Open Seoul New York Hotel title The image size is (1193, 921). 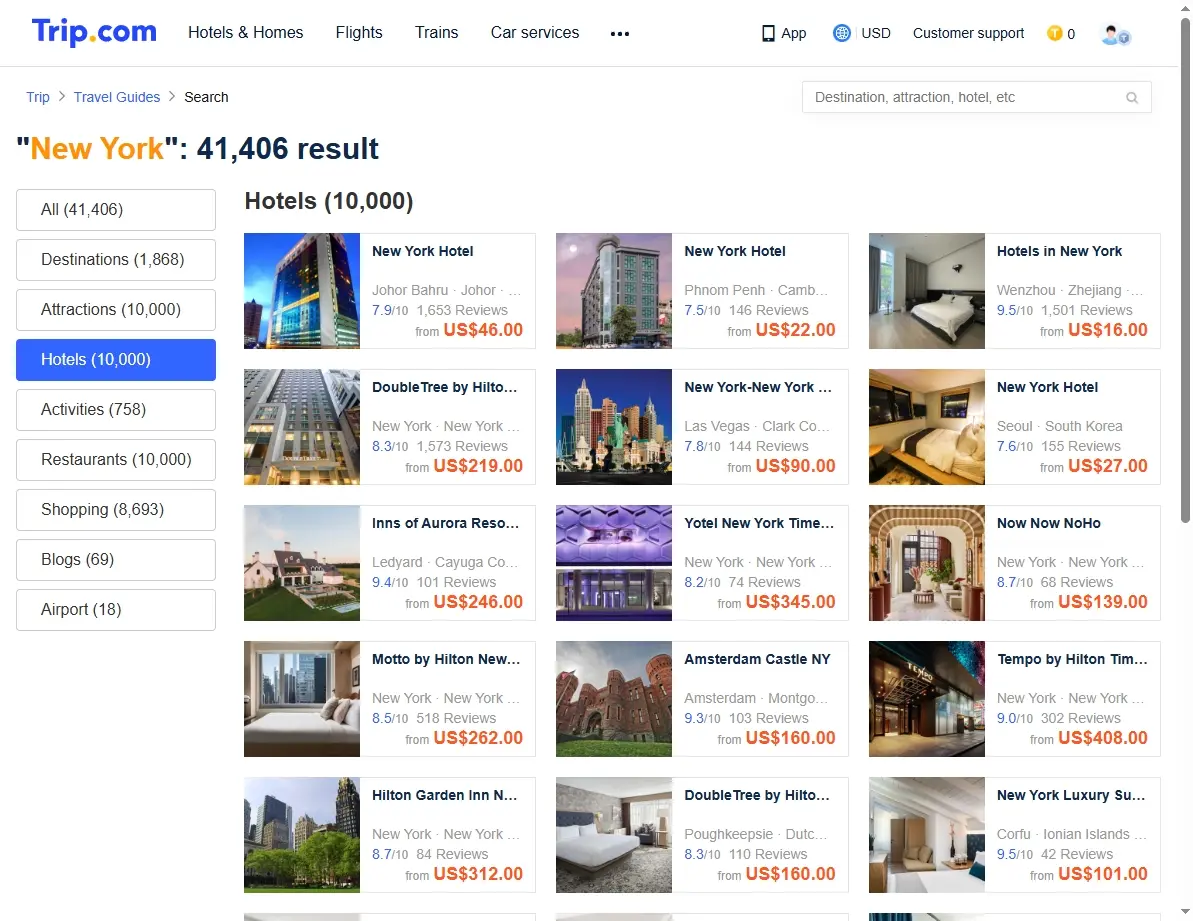coord(1048,387)
